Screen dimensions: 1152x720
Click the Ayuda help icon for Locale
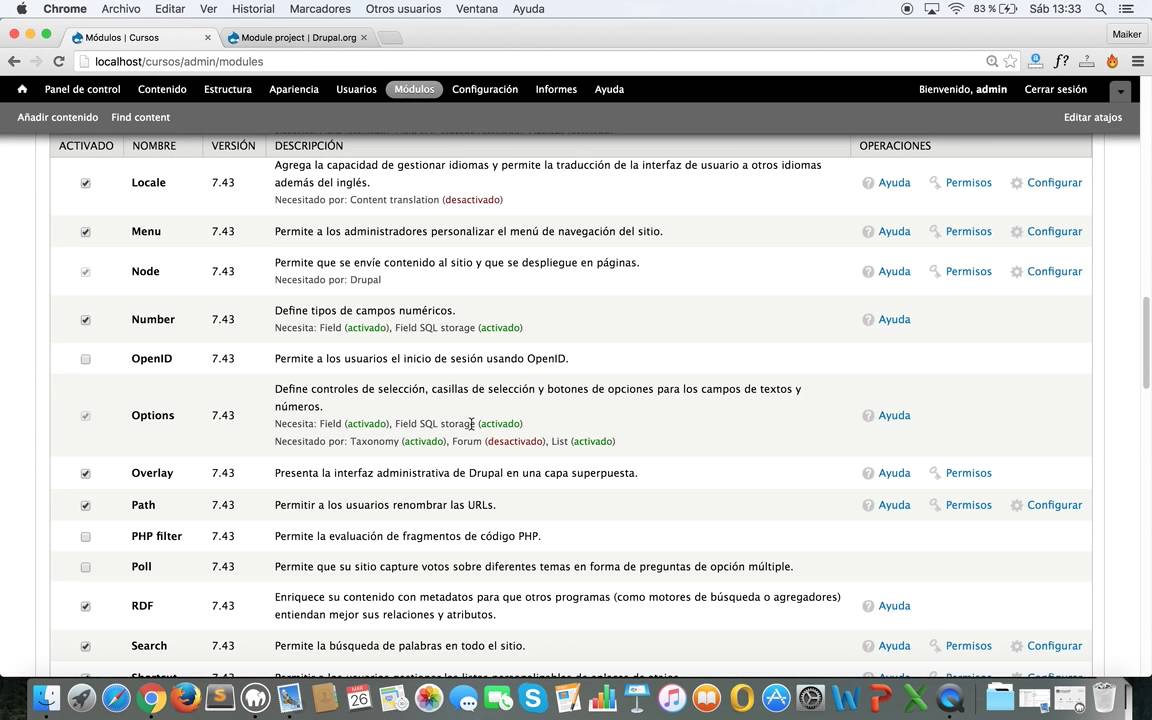(868, 183)
